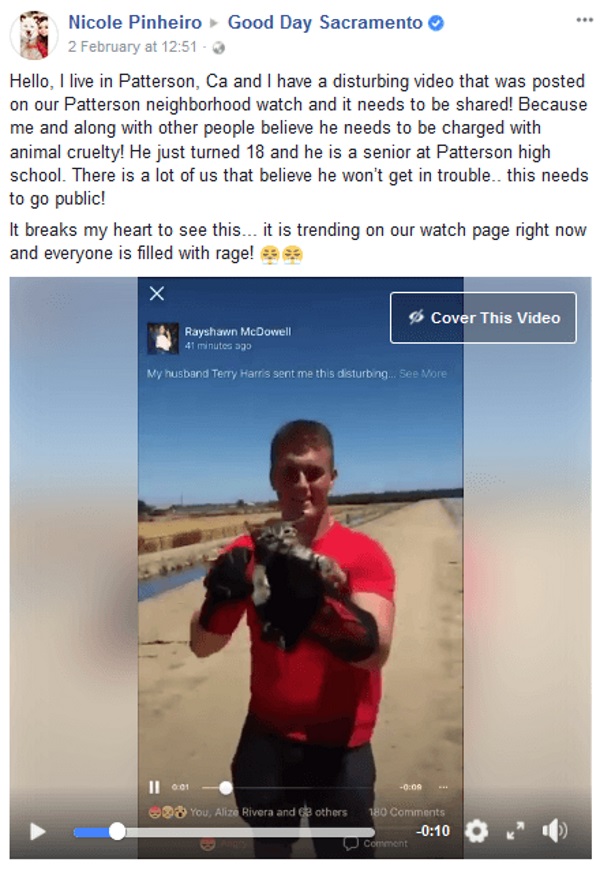Click the Cover This Video button
Screen dimensions: 600x870
[x=483, y=318]
